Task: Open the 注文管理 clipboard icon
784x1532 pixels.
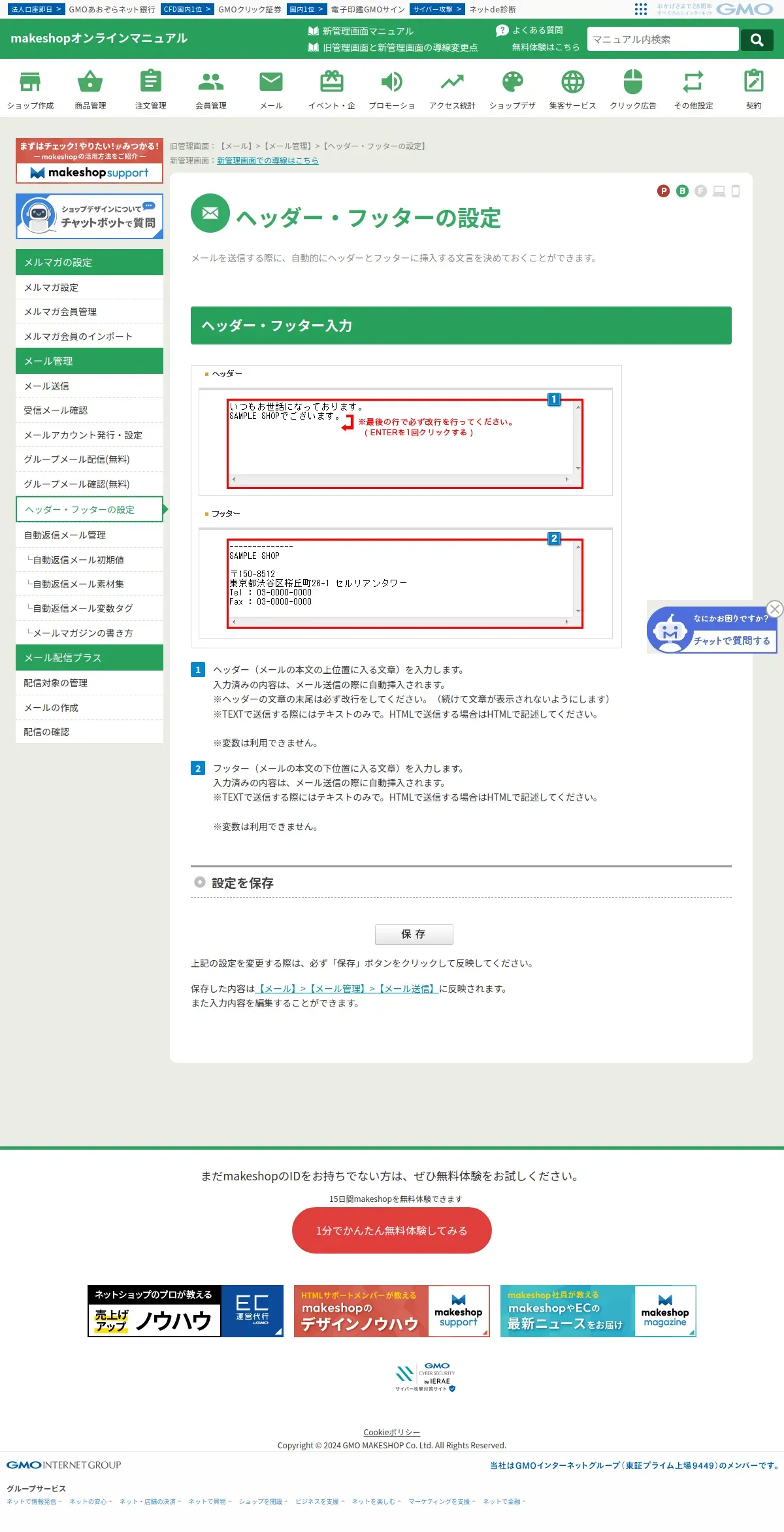Action: (x=150, y=82)
